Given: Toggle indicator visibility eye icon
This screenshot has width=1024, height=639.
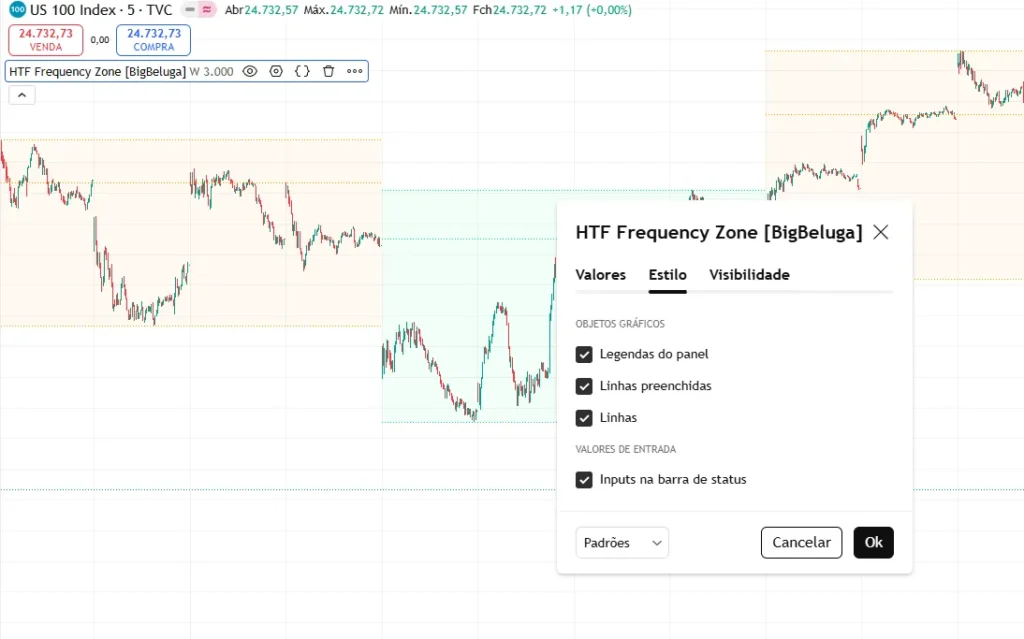Looking at the screenshot, I should coord(249,71).
